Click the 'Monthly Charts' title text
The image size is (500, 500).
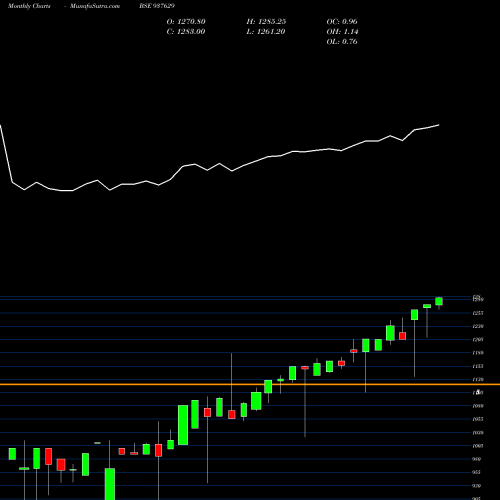(x=29, y=6)
